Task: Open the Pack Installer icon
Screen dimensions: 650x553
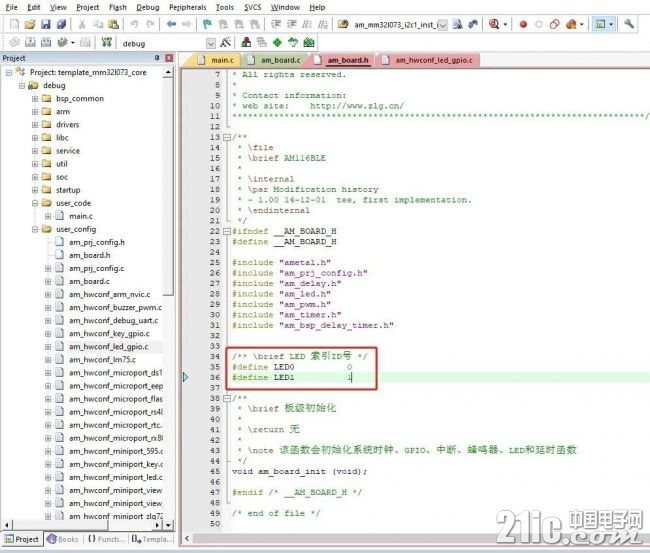Action: 309,42
